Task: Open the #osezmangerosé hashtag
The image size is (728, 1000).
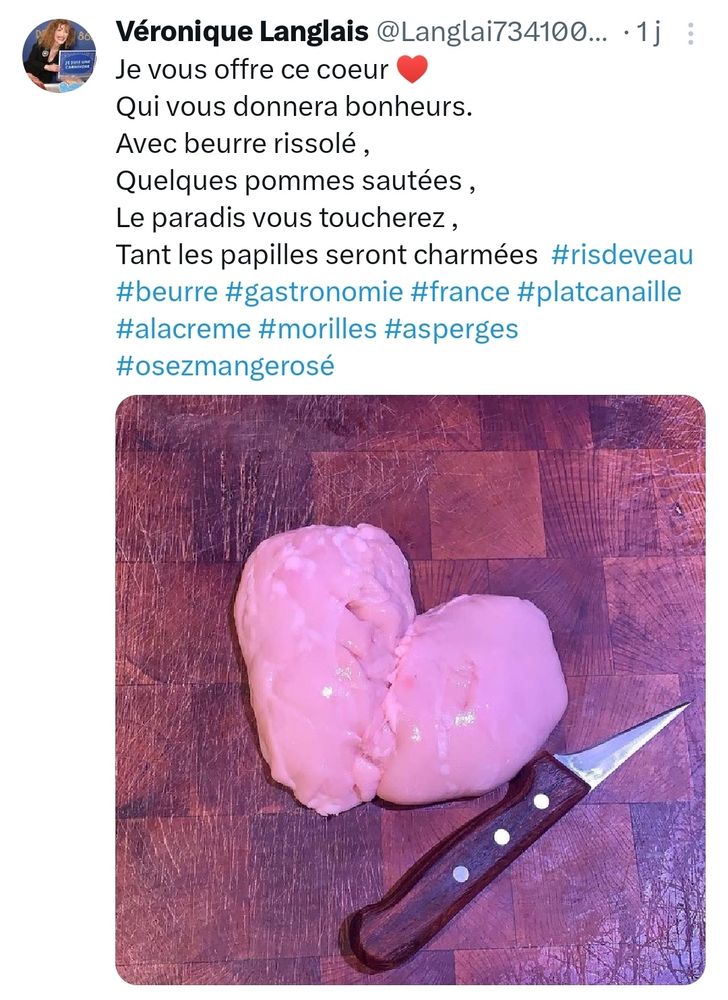Action: 225,367
